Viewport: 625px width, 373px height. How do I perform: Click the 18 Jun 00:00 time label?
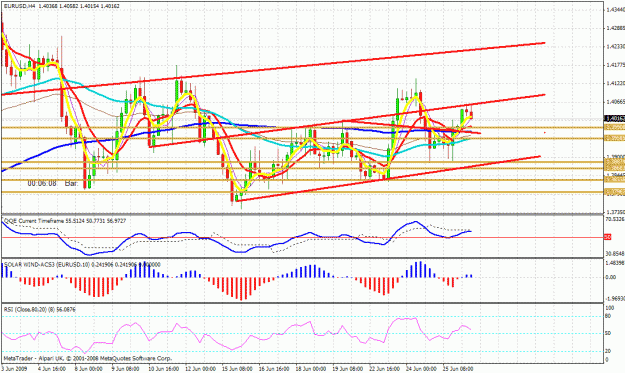(311, 369)
